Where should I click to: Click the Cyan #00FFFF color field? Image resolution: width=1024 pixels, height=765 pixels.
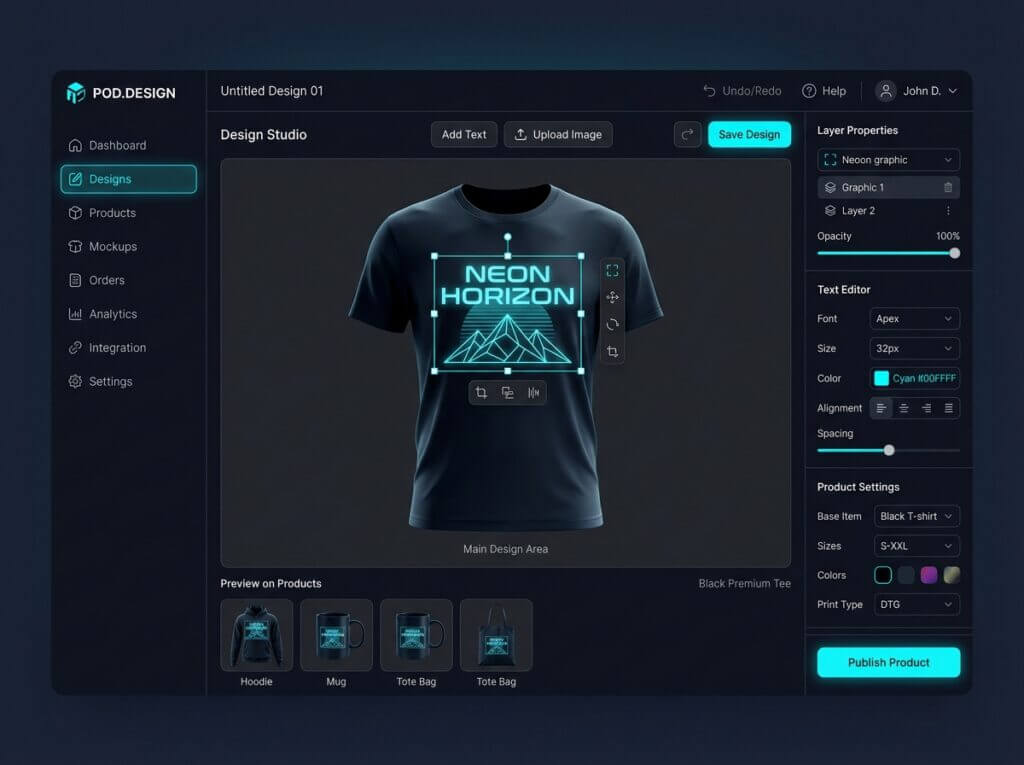(x=914, y=378)
